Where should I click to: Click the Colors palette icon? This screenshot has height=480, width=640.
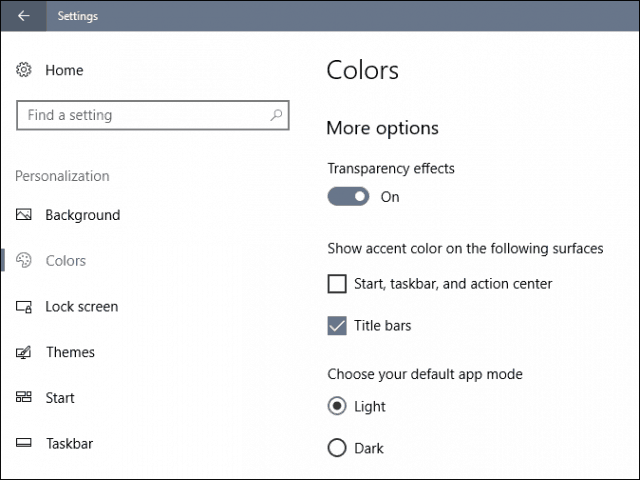pyautogui.click(x=24, y=260)
